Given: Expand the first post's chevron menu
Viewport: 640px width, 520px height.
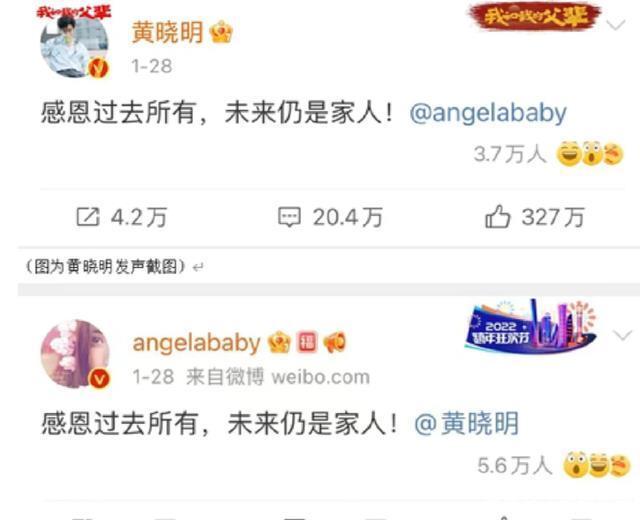Looking at the screenshot, I should click(616, 25).
